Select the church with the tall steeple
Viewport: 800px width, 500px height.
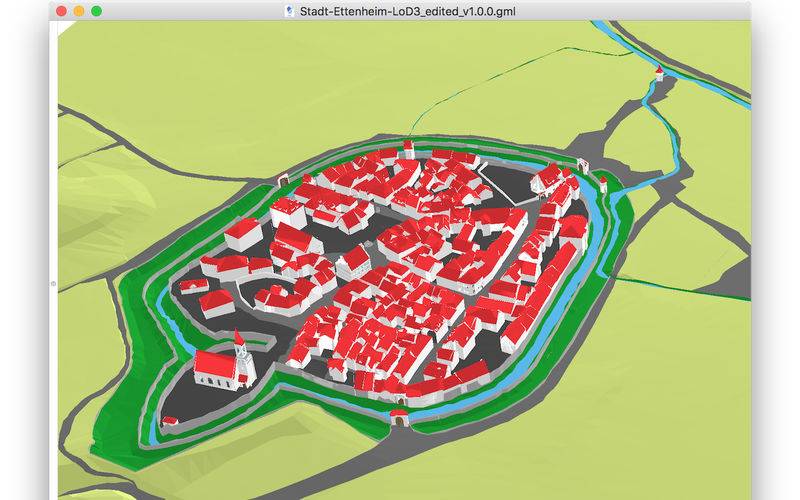[x=225, y=361]
